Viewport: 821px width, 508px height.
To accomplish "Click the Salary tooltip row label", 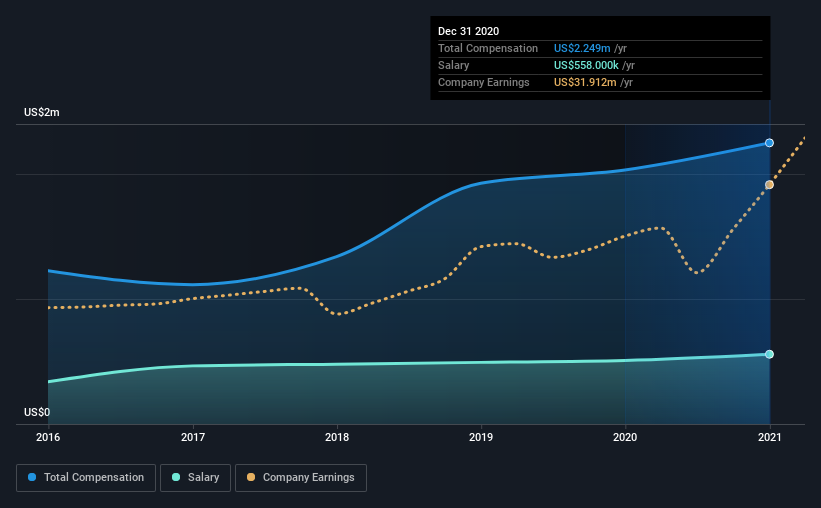I will (x=453, y=65).
